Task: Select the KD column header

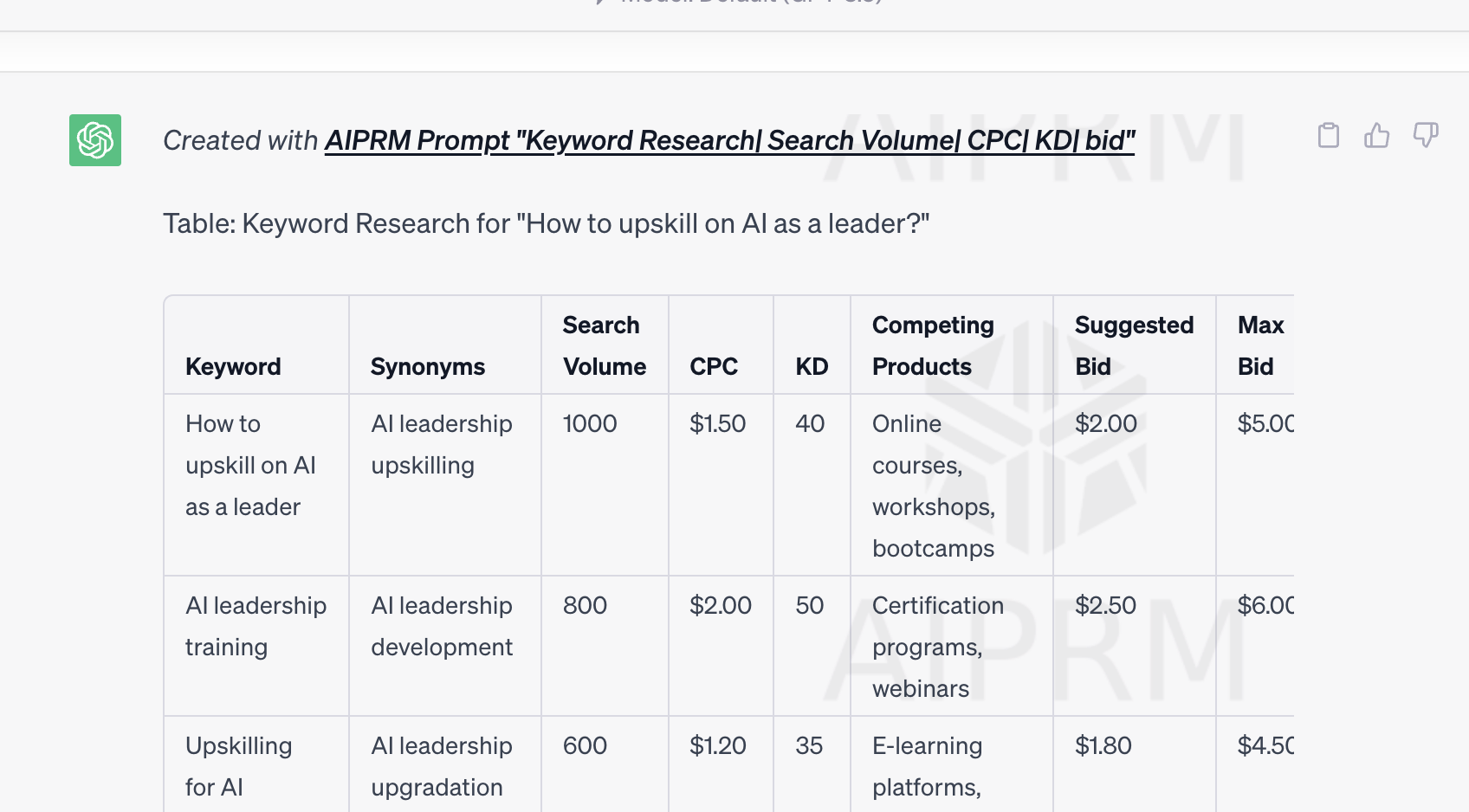Action: tap(812, 366)
